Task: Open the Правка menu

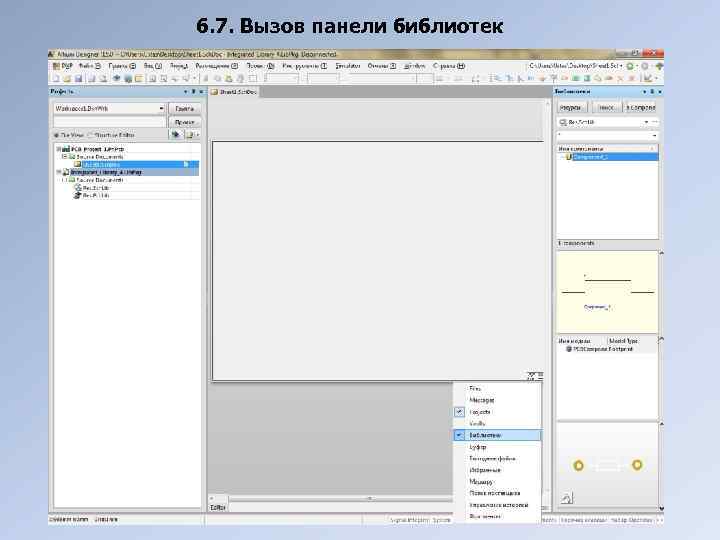Action: pos(122,66)
